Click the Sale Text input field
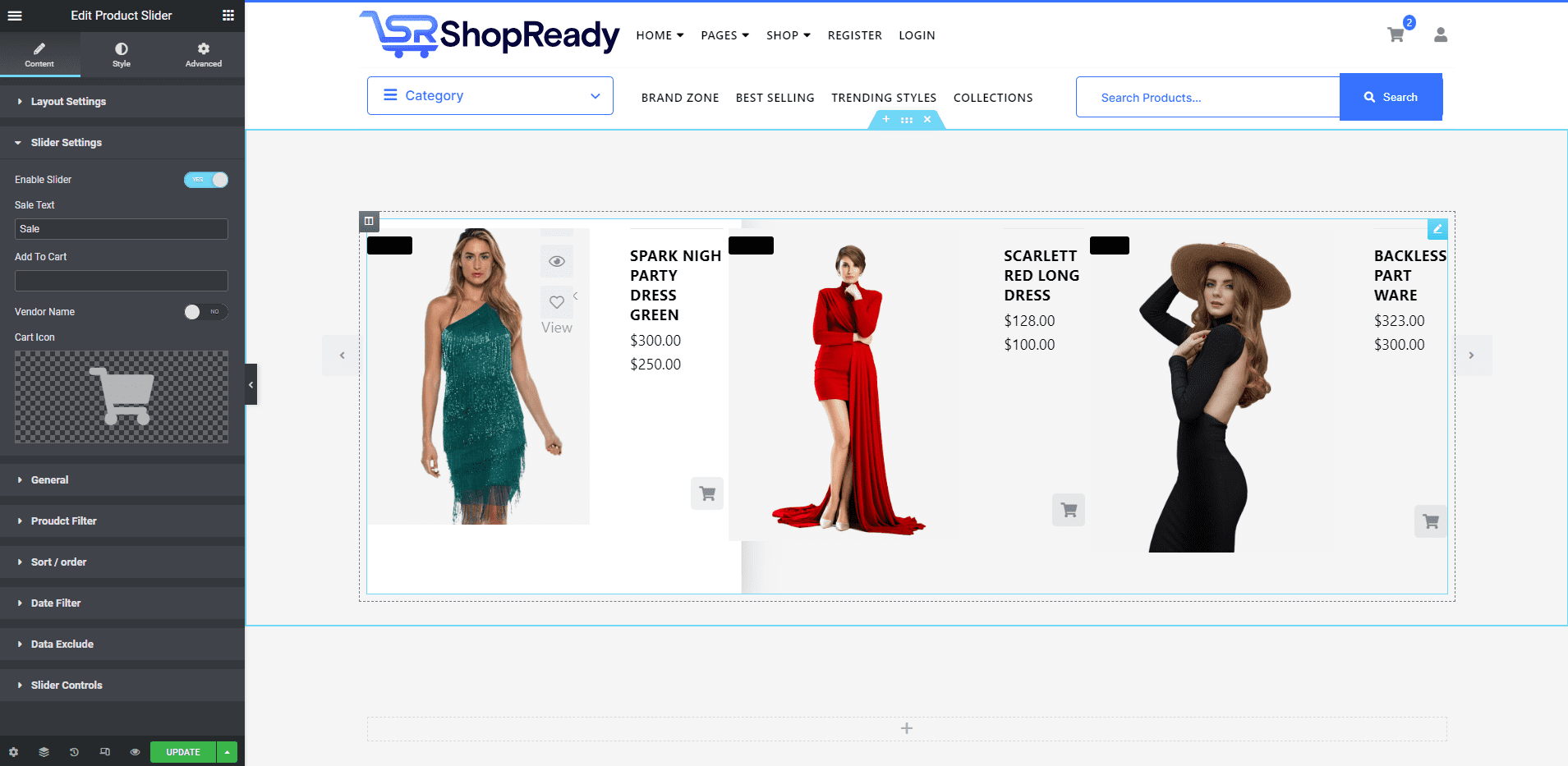 coord(122,229)
